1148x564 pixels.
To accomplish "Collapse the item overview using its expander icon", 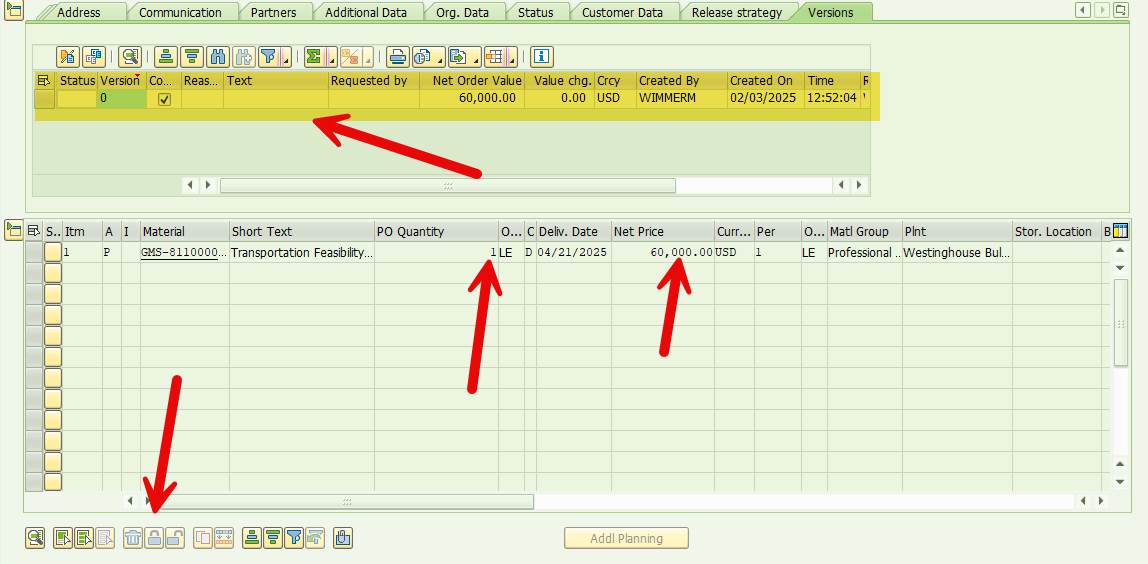I will tap(12, 230).
